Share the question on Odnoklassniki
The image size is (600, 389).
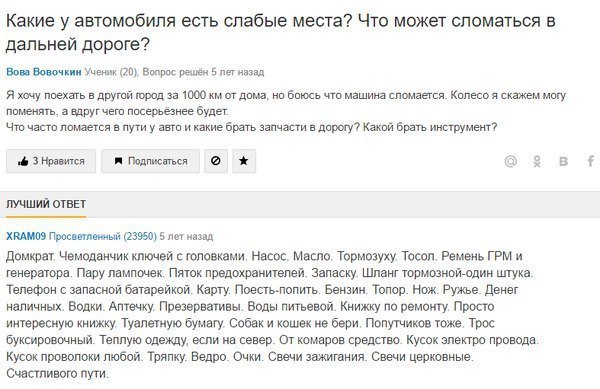[x=537, y=161]
